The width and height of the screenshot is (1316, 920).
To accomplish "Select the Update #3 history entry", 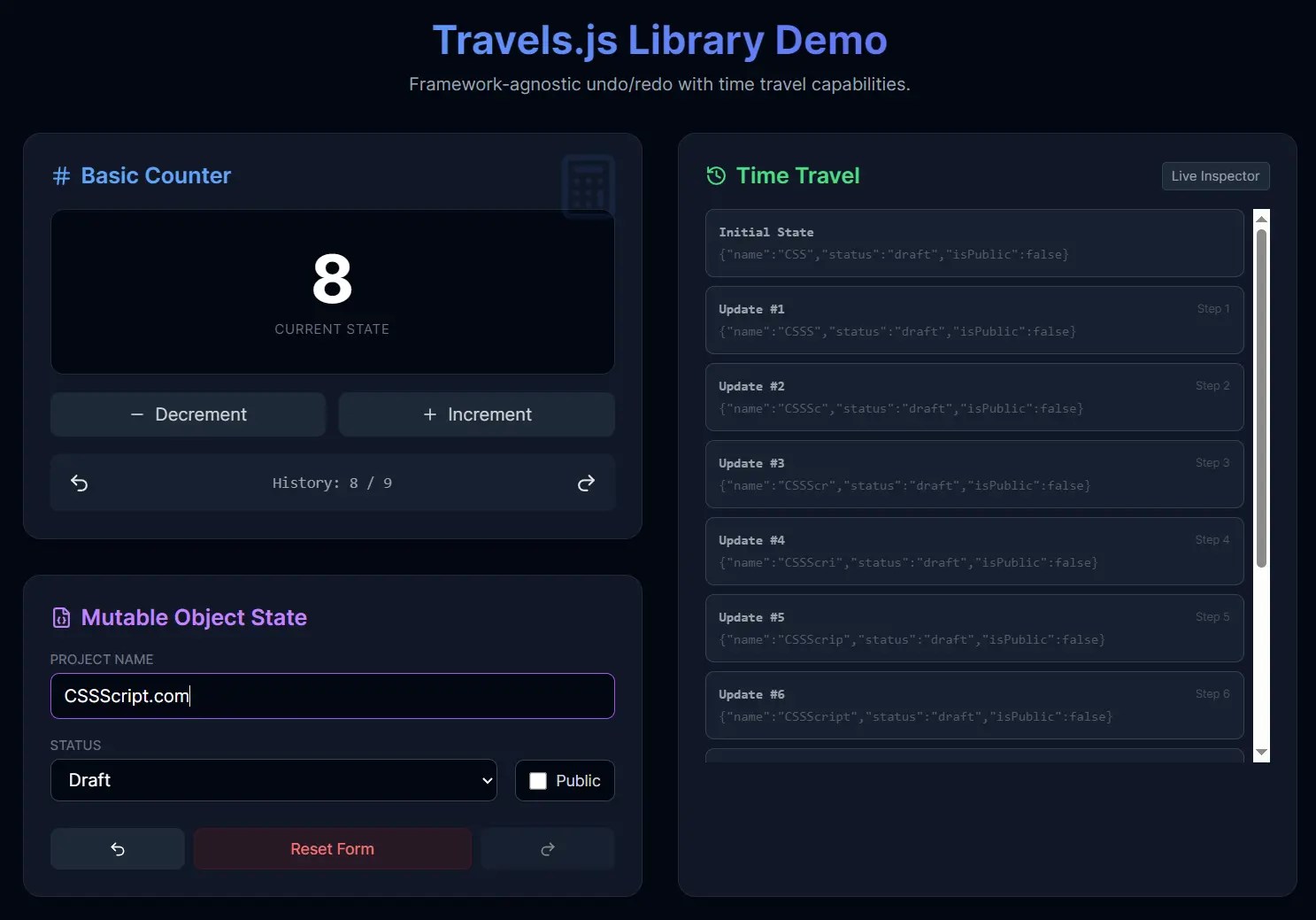I will [x=974, y=474].
